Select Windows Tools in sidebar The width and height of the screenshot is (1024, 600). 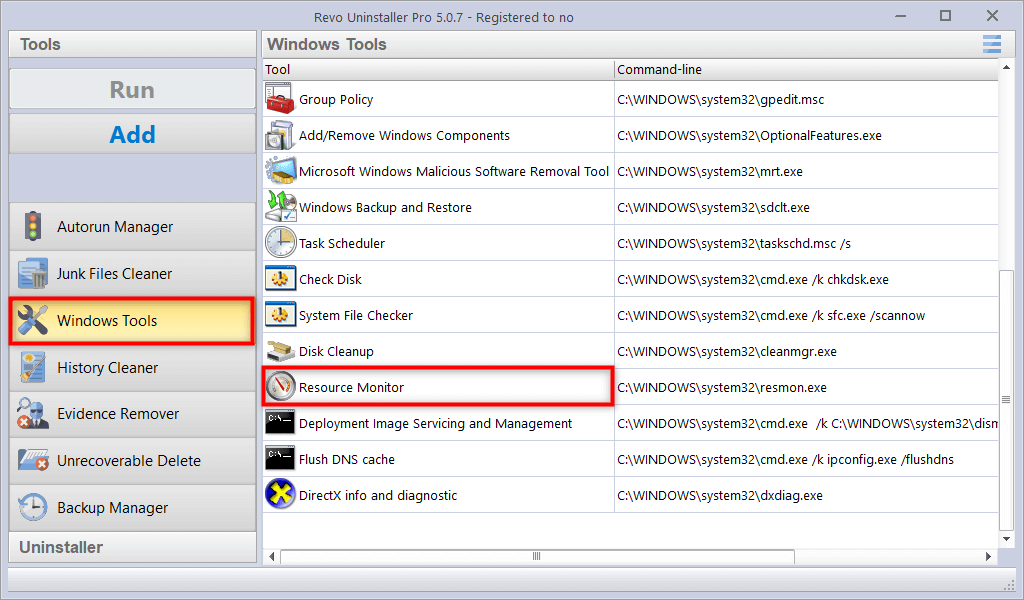[132, 321]
